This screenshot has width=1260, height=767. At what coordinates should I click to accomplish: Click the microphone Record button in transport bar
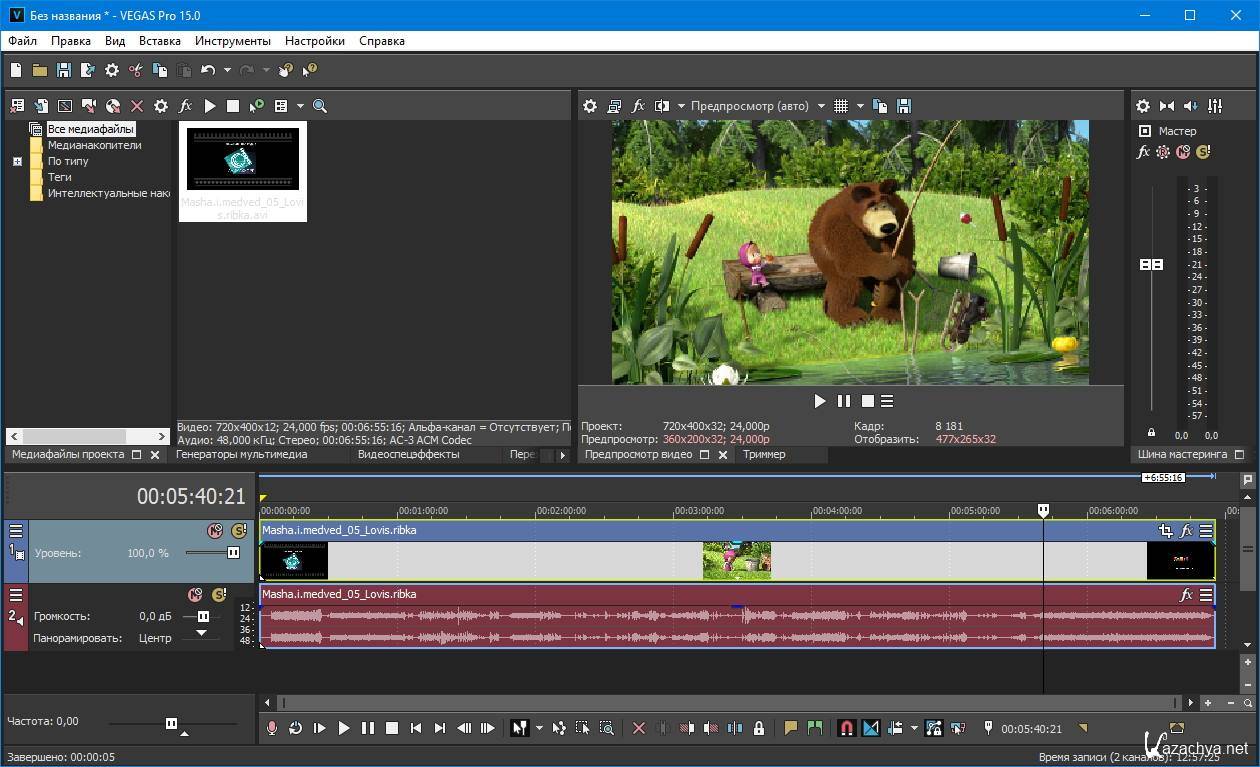[x=271, y=728]
